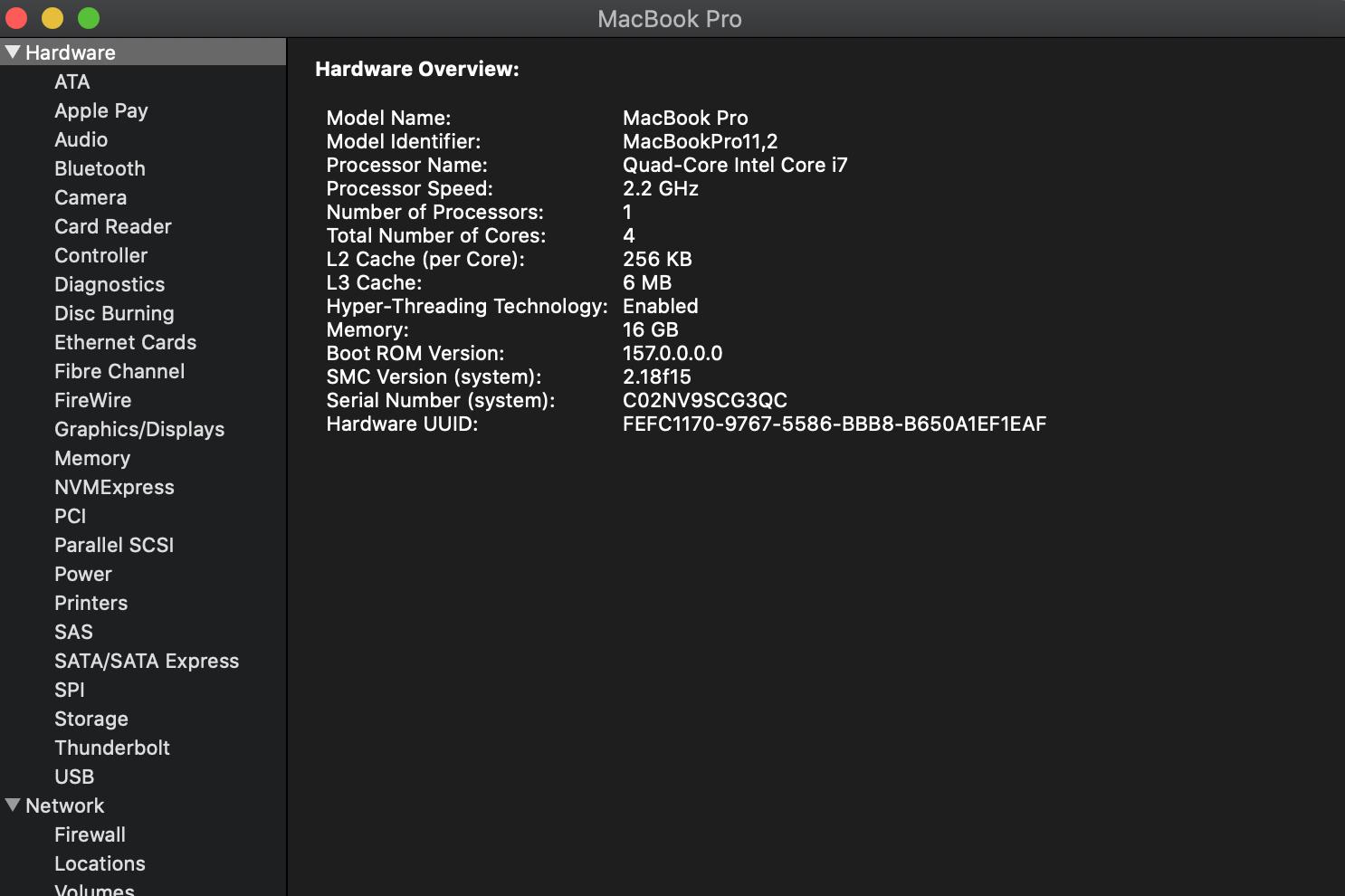
Task: Select ATA in the sidebar
Action: [x=72, y=81]
